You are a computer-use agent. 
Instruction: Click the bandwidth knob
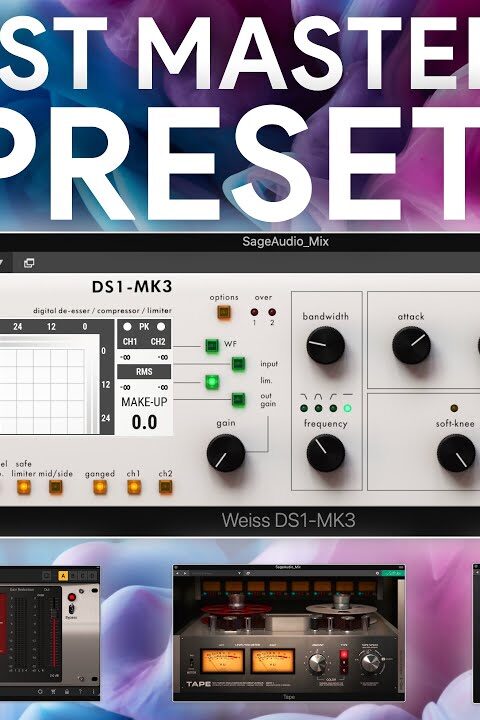(x=326, y=345)
